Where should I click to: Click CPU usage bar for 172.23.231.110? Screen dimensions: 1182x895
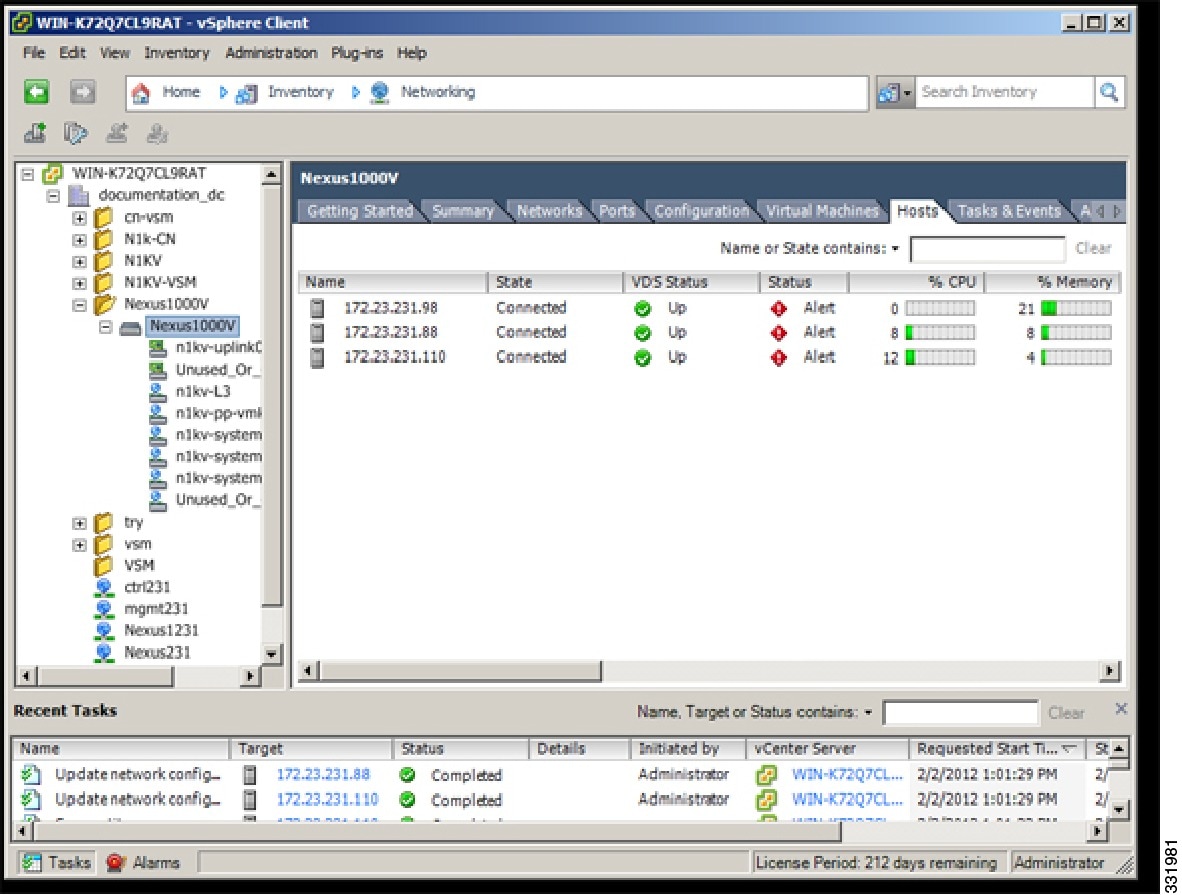coord(940,357)
